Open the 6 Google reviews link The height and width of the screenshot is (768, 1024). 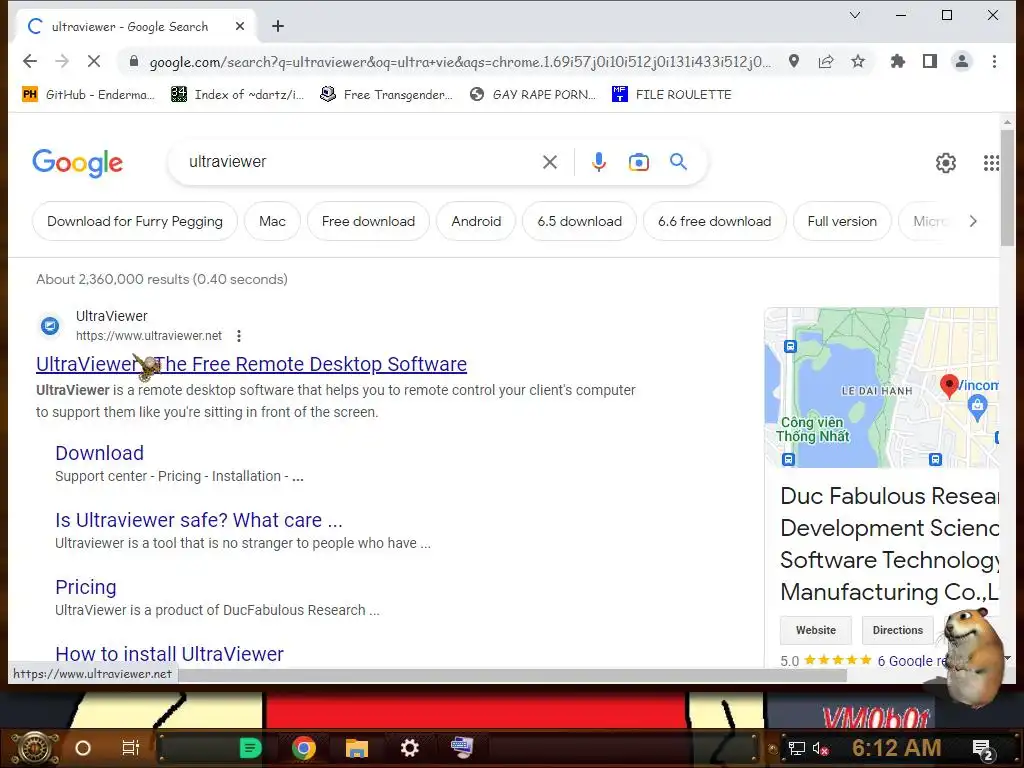coord(912,660)
